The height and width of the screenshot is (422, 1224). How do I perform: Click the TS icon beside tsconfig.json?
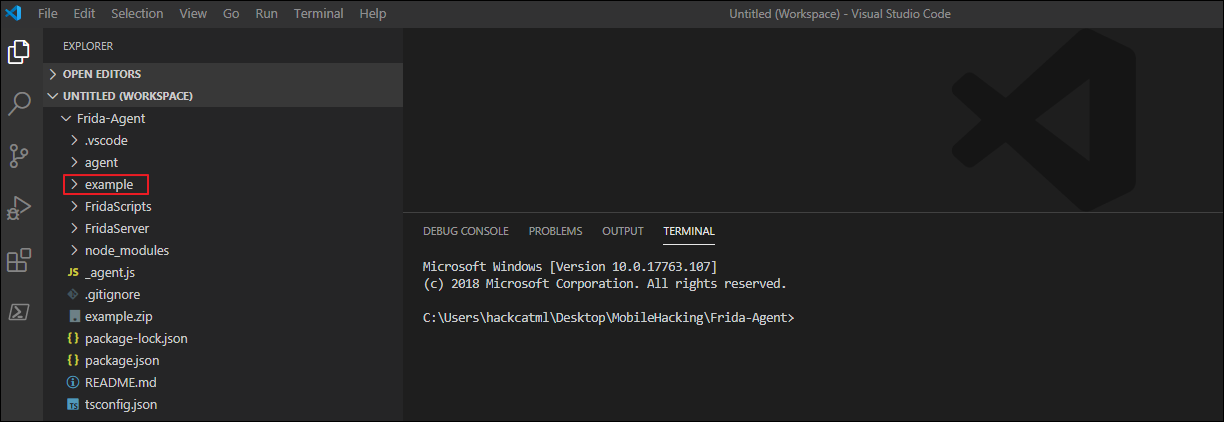coord(73,404)
